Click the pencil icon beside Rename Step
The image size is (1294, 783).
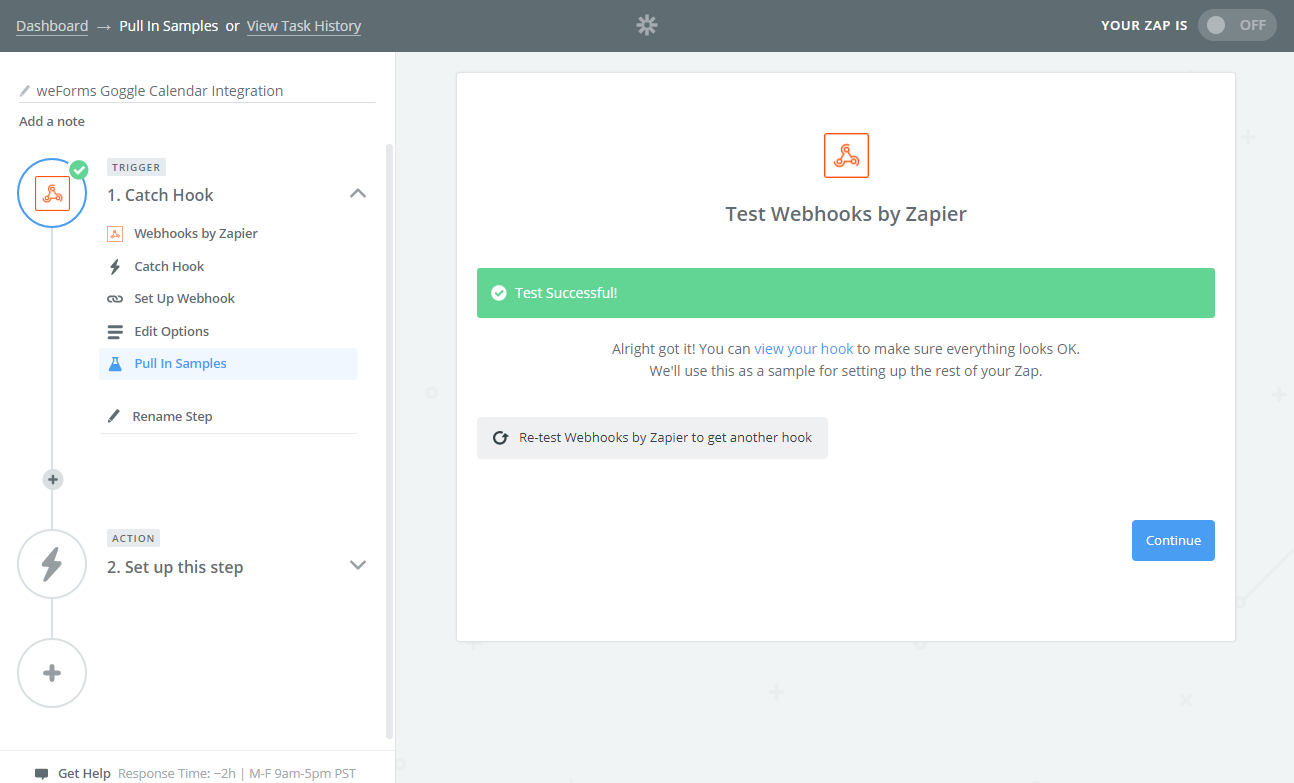(x=114, y=416)
